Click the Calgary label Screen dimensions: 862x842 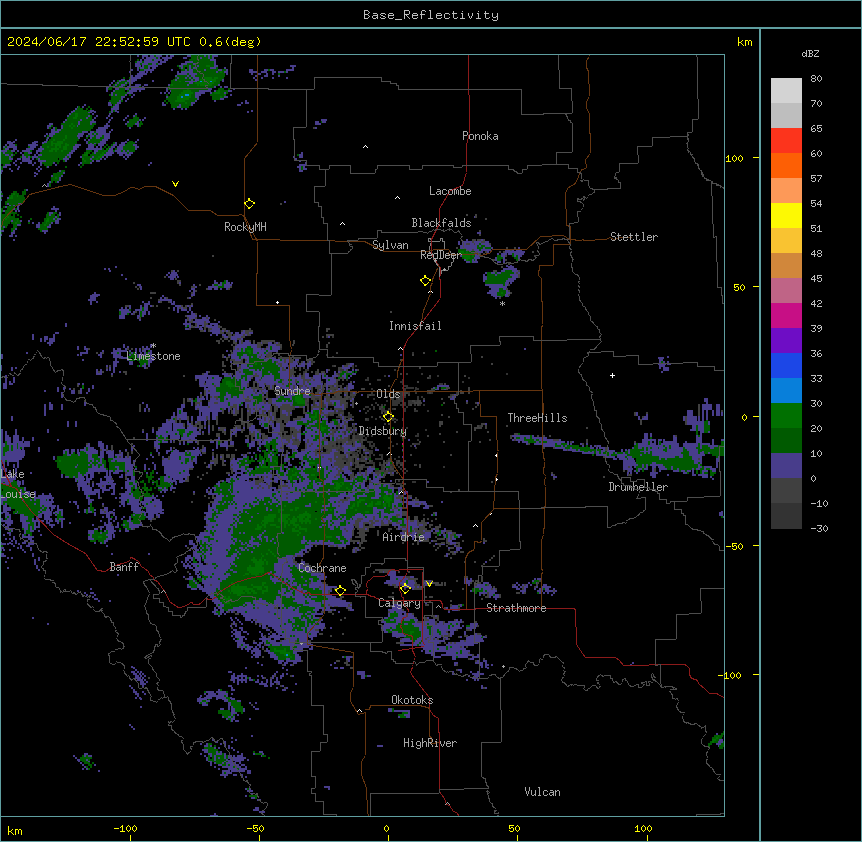(399, 603)
